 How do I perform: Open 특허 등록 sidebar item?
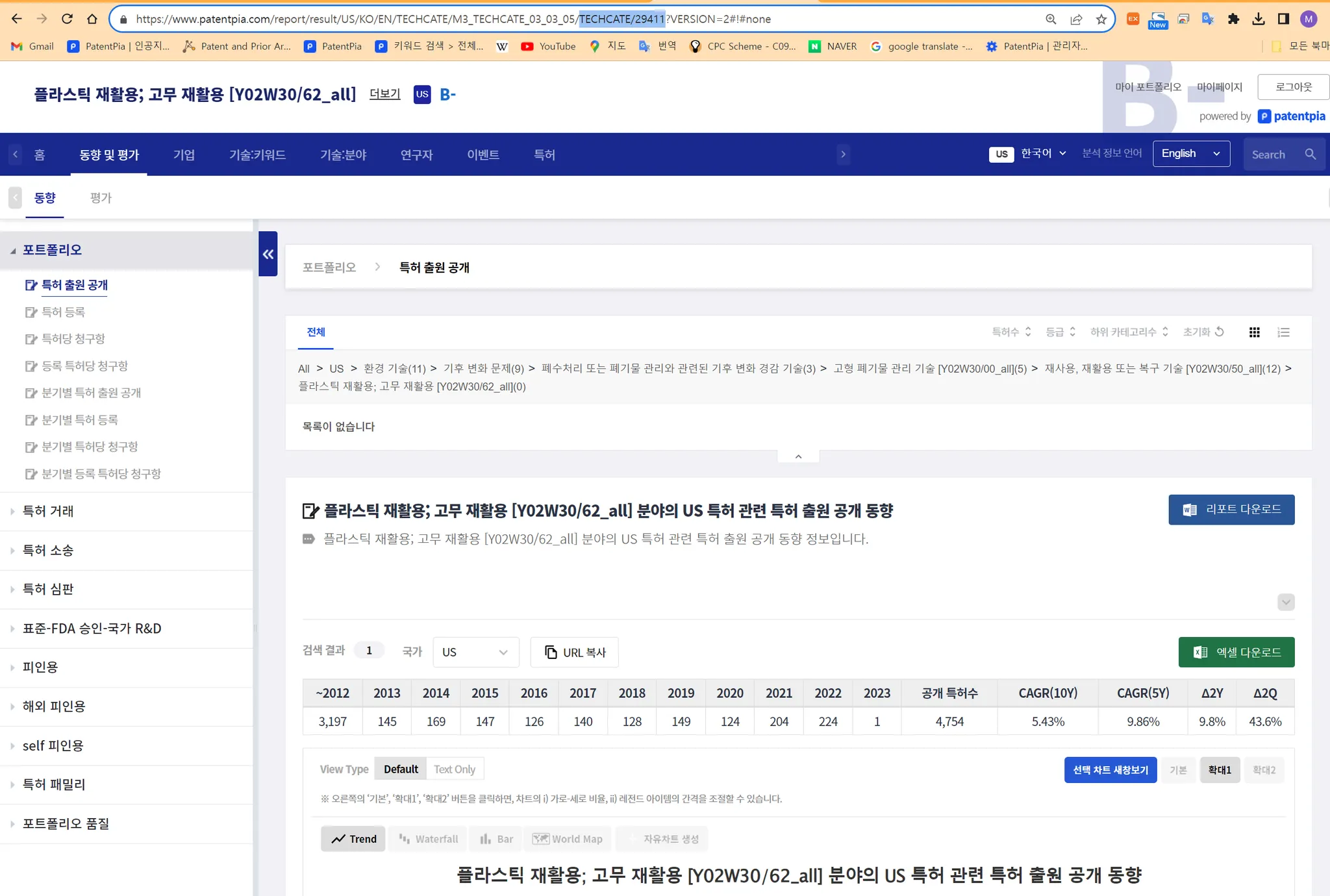click(63, 312)
